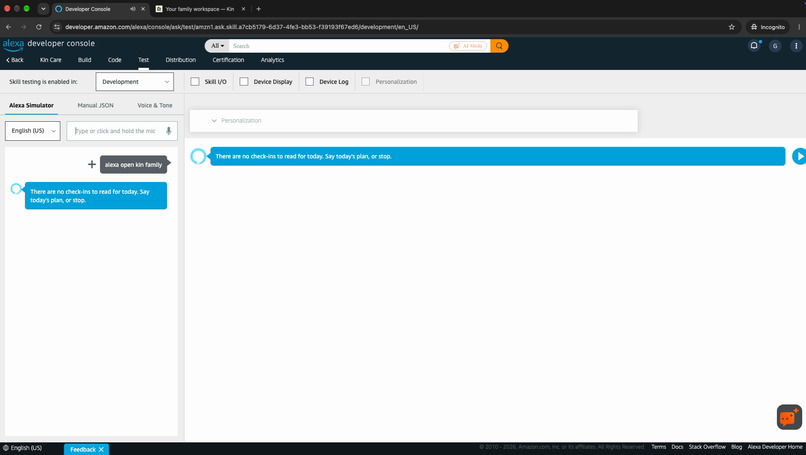The image size is (806, 455).
Task: Open the notifications bell
Action: tap(754, 46)
